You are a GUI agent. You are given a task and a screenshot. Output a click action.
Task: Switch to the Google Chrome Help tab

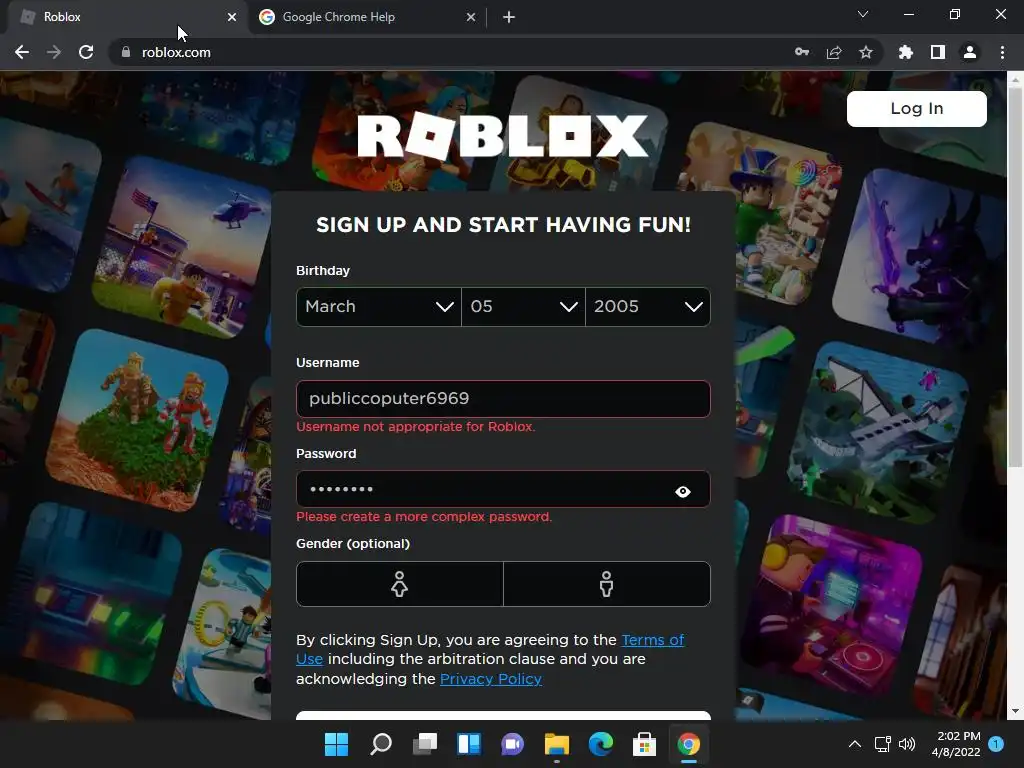(366, 17)
